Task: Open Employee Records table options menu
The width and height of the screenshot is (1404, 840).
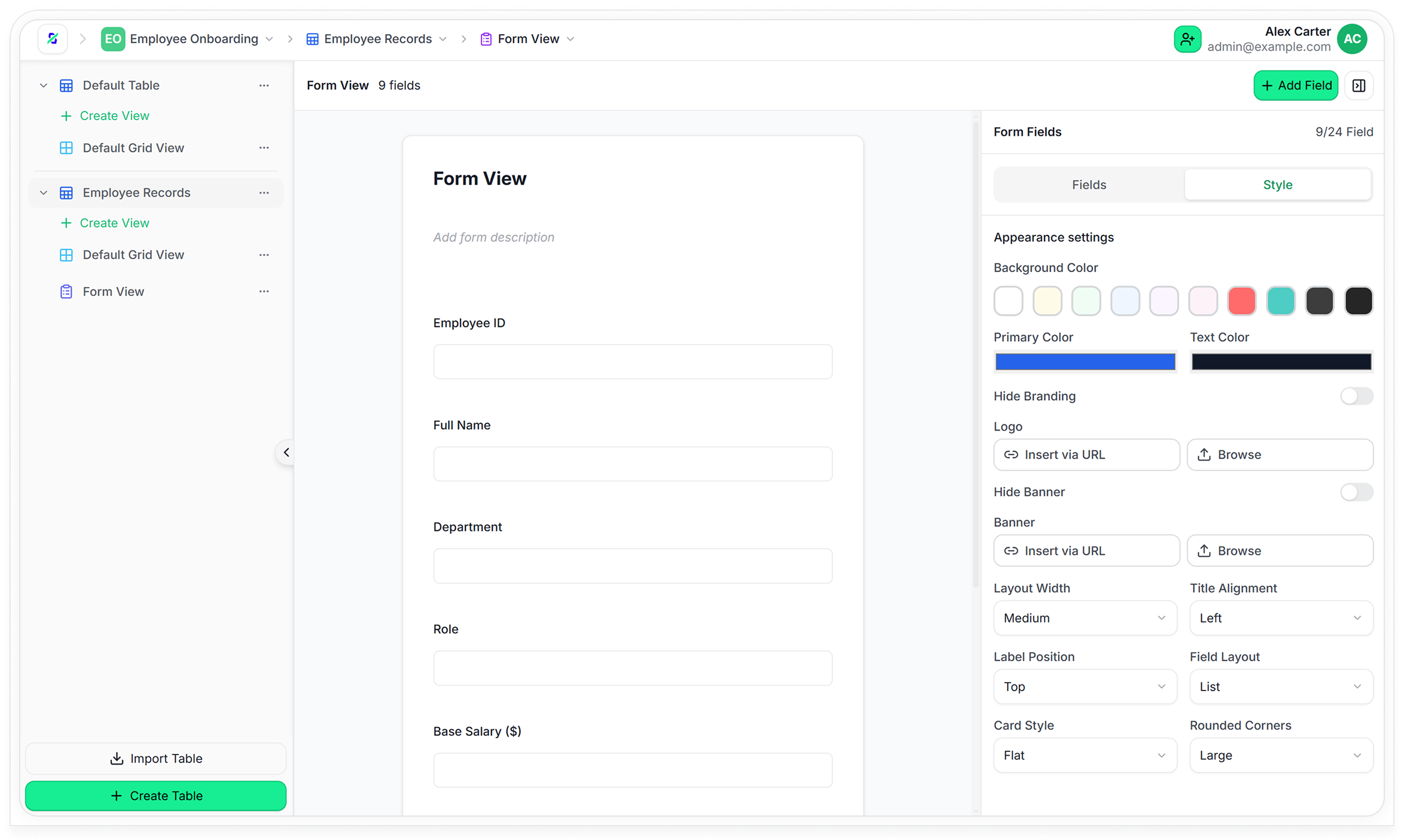Action: tap(264, 193)
